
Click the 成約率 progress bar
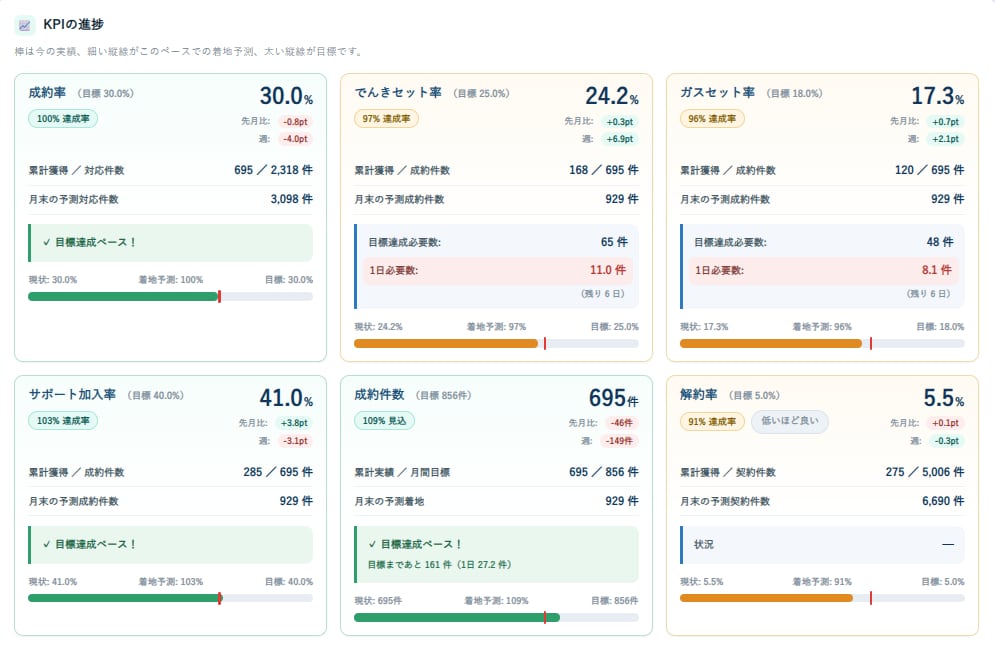(x=171, y=296)
